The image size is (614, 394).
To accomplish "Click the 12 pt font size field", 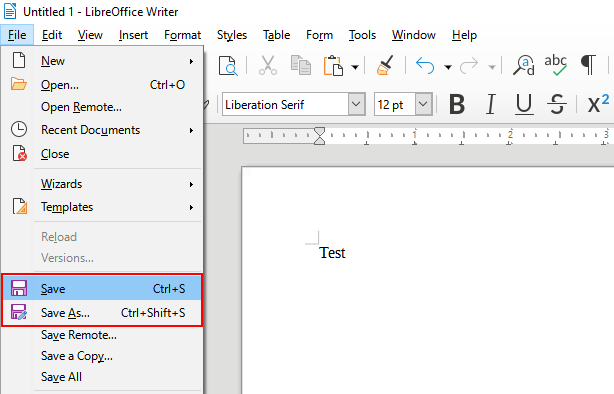I will (395, 105).
